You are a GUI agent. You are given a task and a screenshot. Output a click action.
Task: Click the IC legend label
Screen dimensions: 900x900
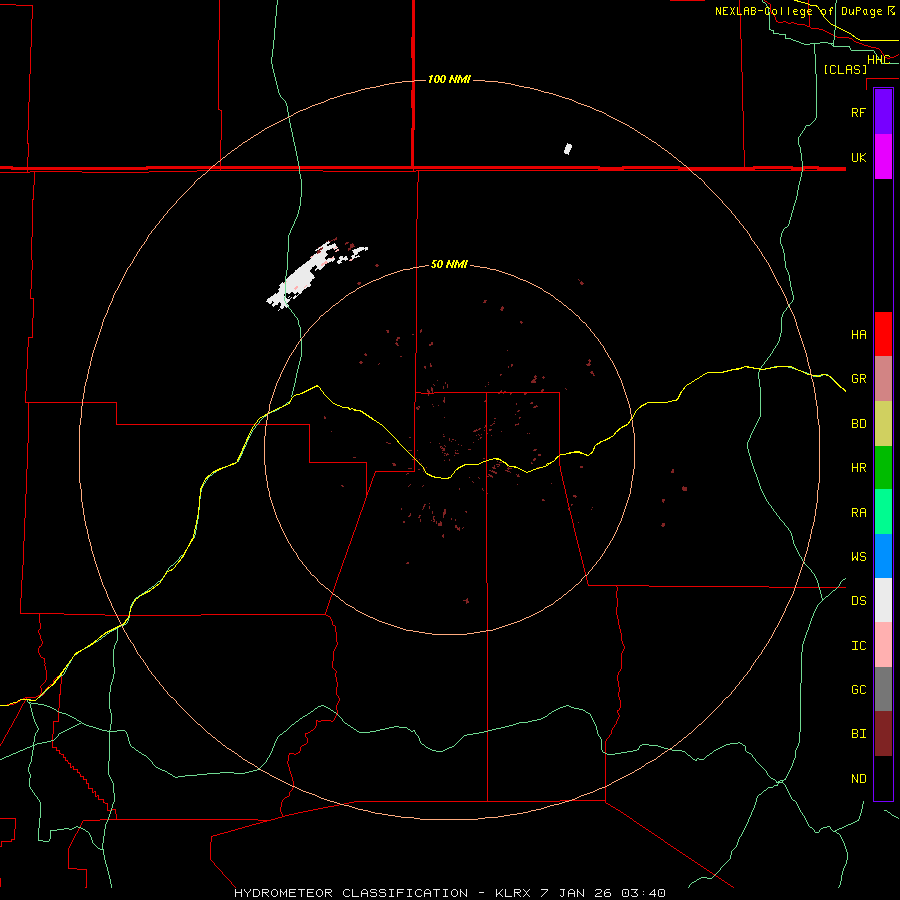point(858,646)
